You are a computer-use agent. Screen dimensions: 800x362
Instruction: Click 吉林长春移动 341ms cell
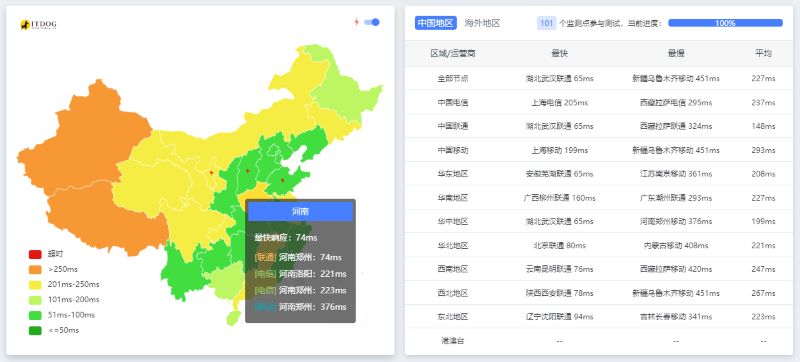676,317
